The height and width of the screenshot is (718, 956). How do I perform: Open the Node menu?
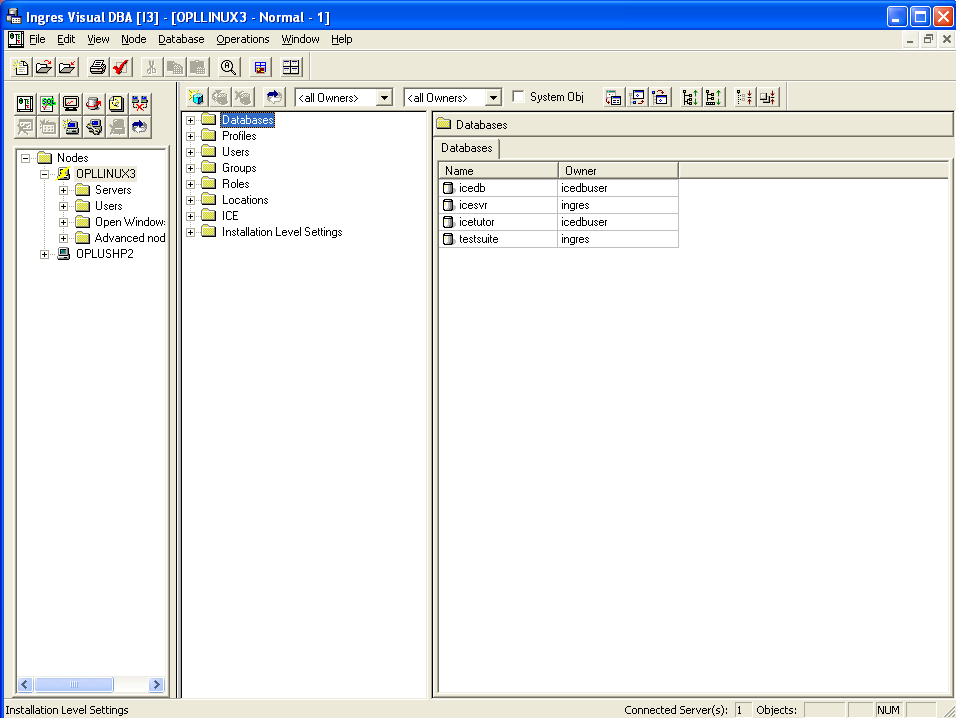click(134, 39)
